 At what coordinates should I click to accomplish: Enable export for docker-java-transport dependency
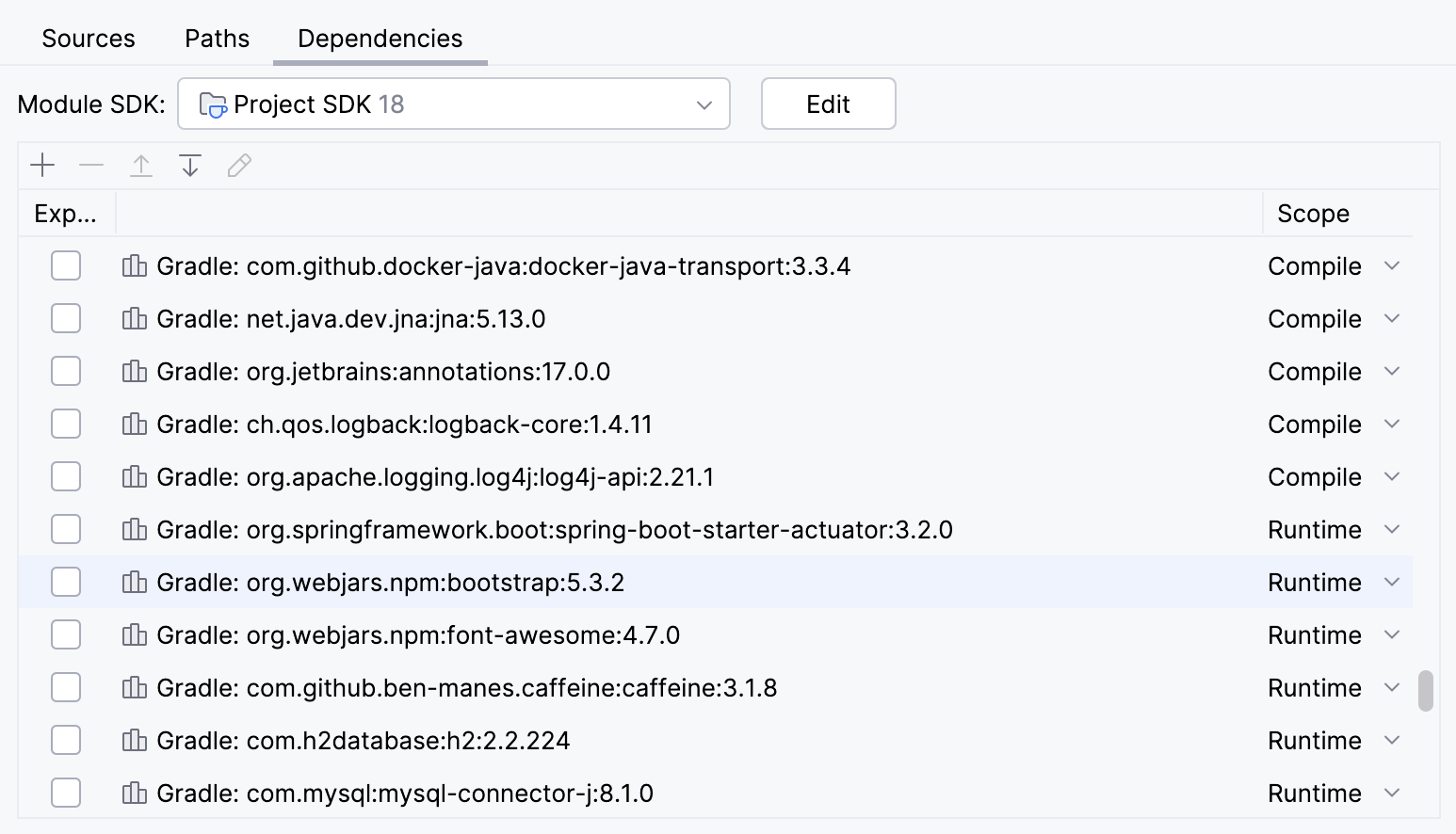65,265
